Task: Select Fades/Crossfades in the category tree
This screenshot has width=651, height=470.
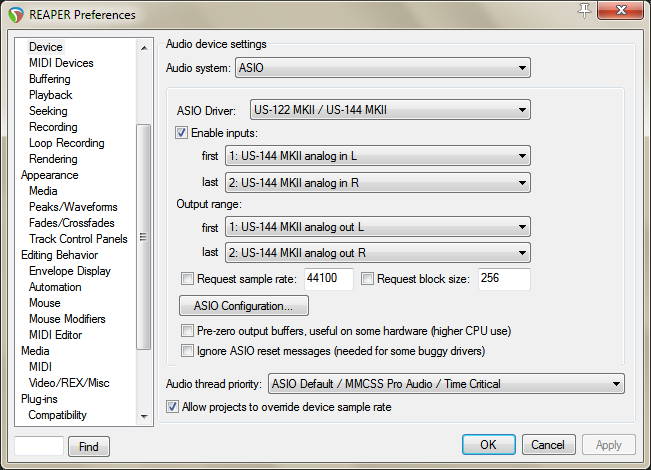Action: (71, 223)
